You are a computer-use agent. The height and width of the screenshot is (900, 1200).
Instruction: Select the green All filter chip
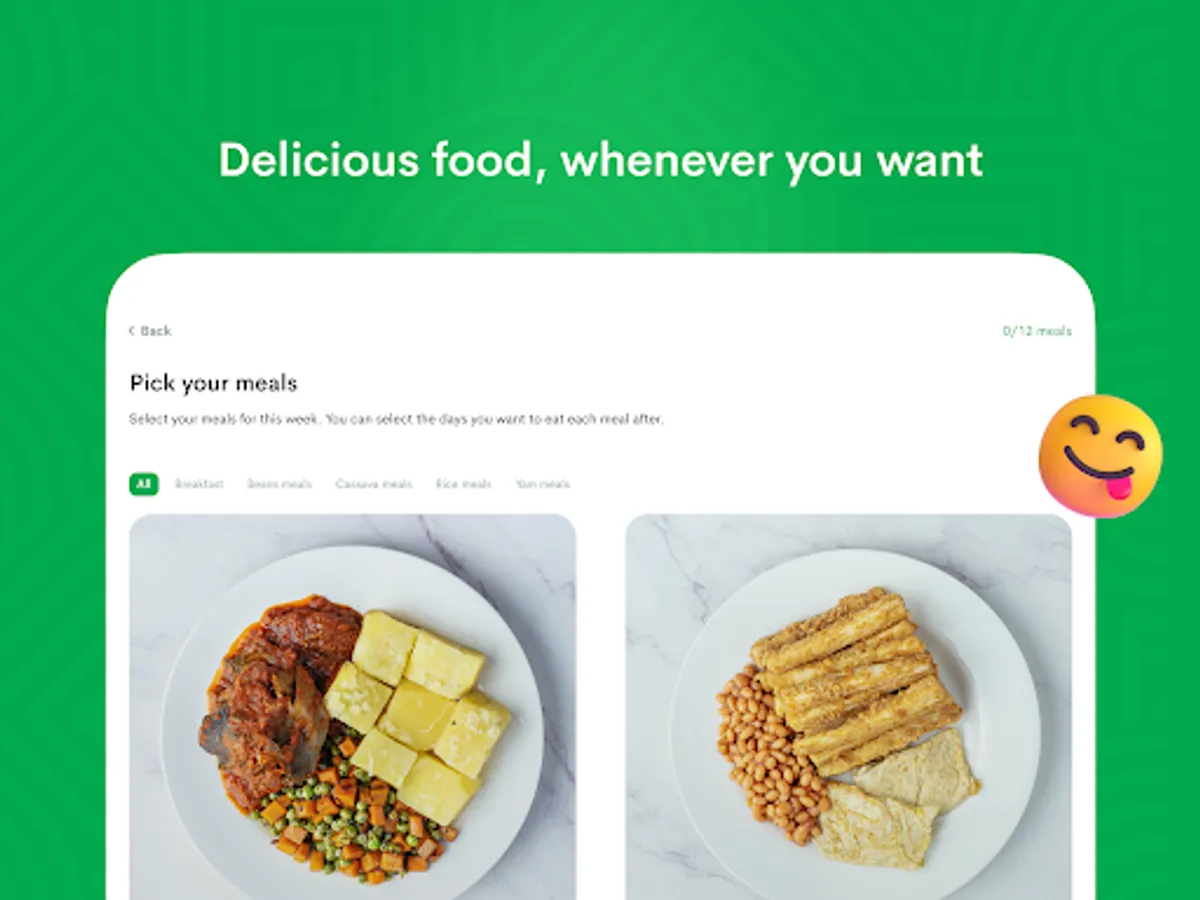point(144,484)
